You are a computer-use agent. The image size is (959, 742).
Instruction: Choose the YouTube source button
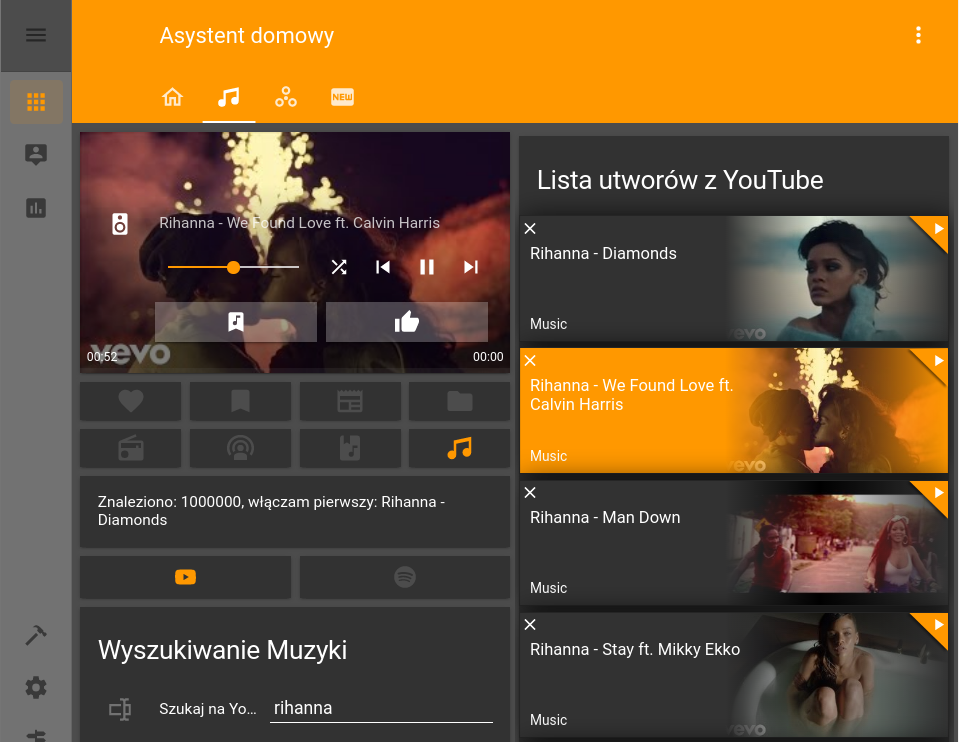pos(185,577)
